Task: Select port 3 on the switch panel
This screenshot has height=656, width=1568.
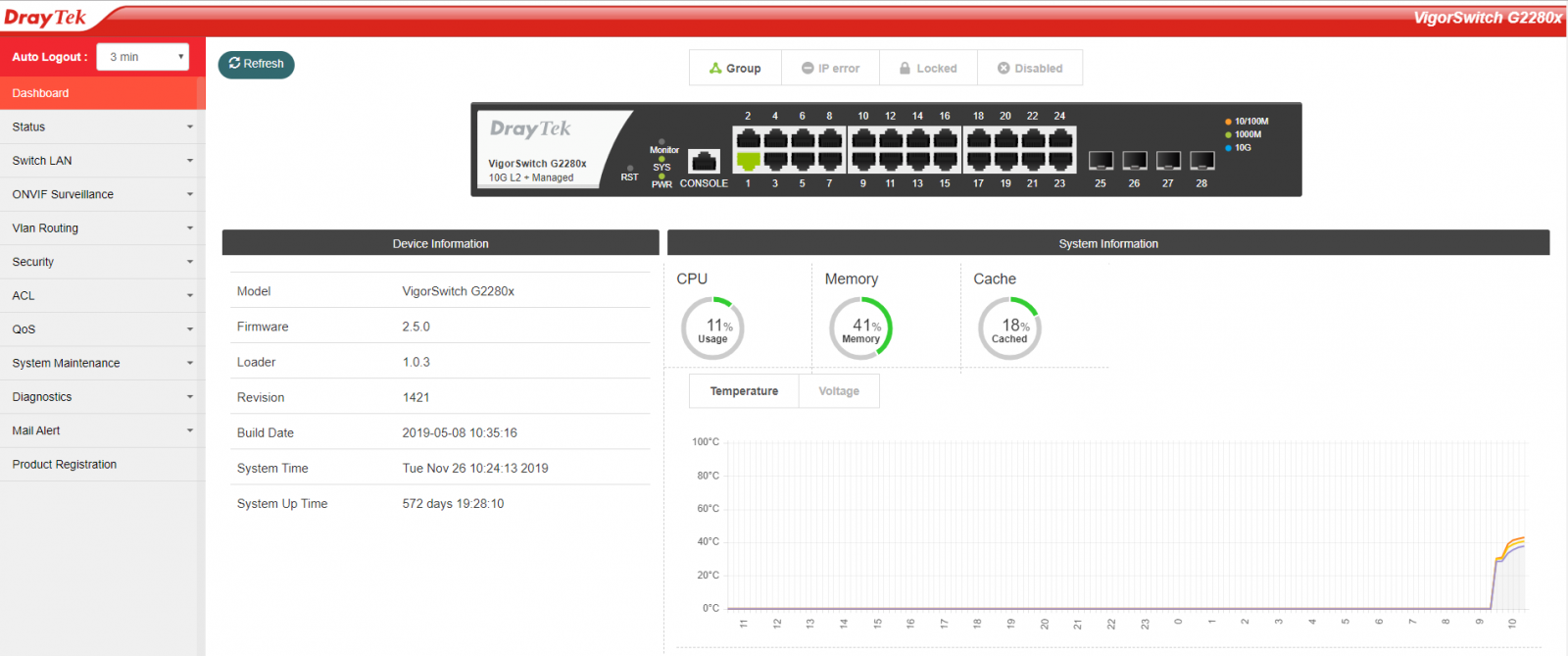Action: point(776,161)
